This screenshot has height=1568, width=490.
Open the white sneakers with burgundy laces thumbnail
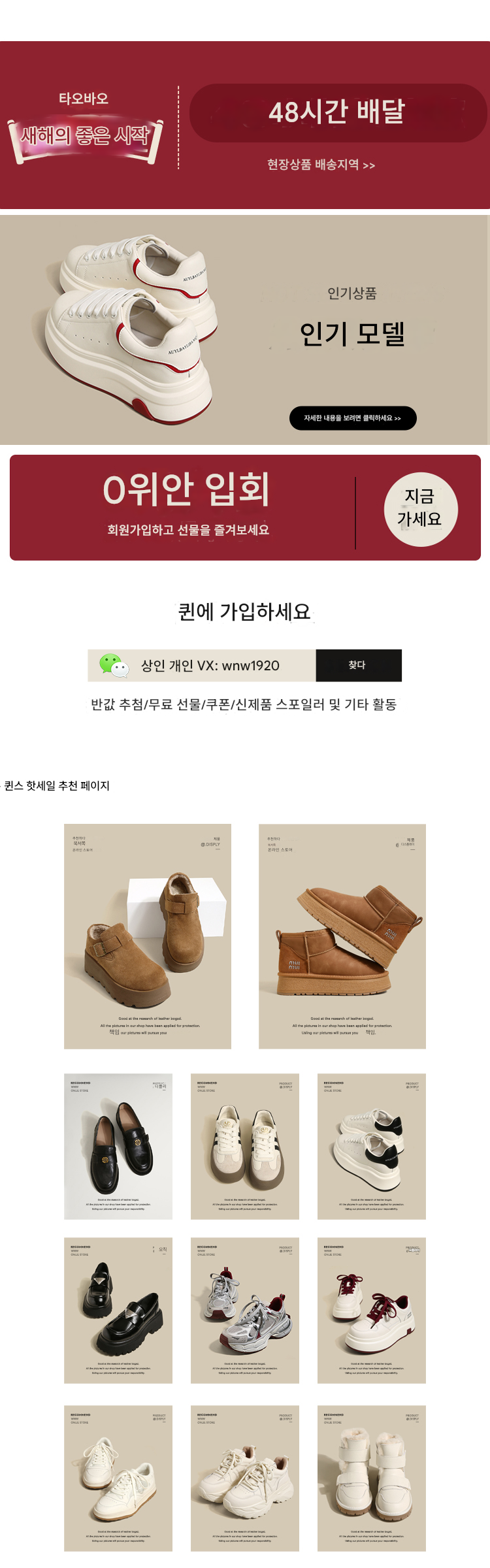372,1310
